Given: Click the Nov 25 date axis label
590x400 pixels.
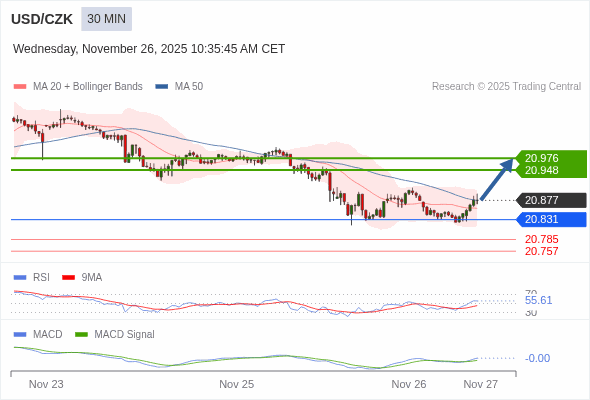Looking at the screenshot, I should coord(237,384).
